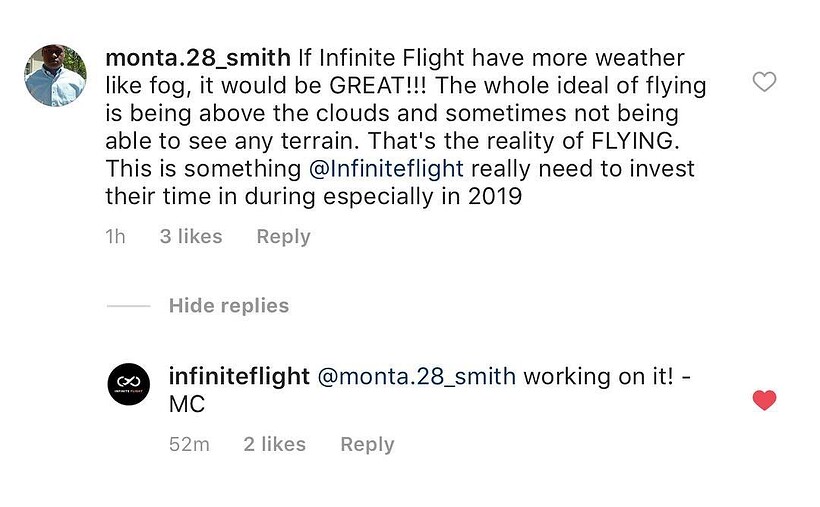This screenshot has height=507, width=820.
Task: Like the monta.28_smith comment with the heart
Action: click(764, 82)
